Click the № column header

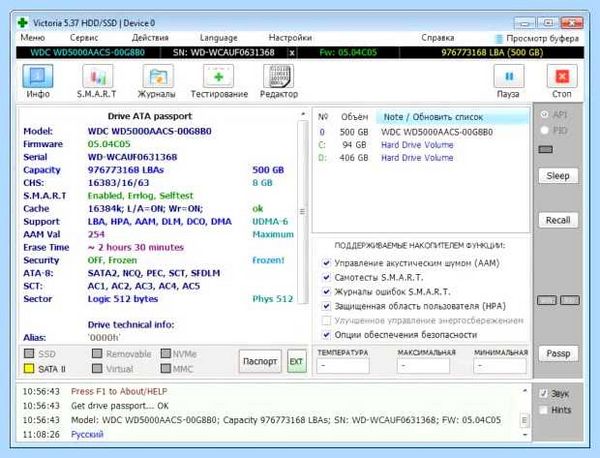[x=323, y=117]
